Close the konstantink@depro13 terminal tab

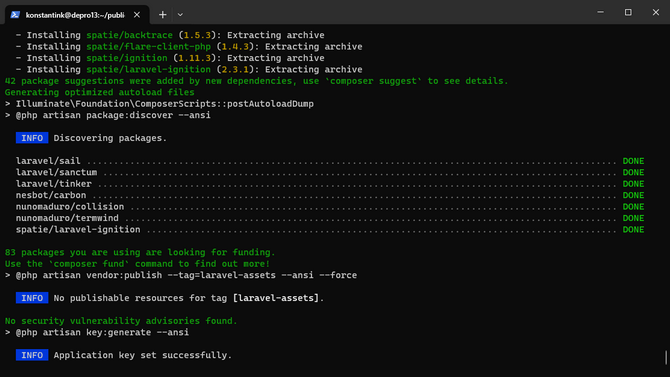click(137, 15)
